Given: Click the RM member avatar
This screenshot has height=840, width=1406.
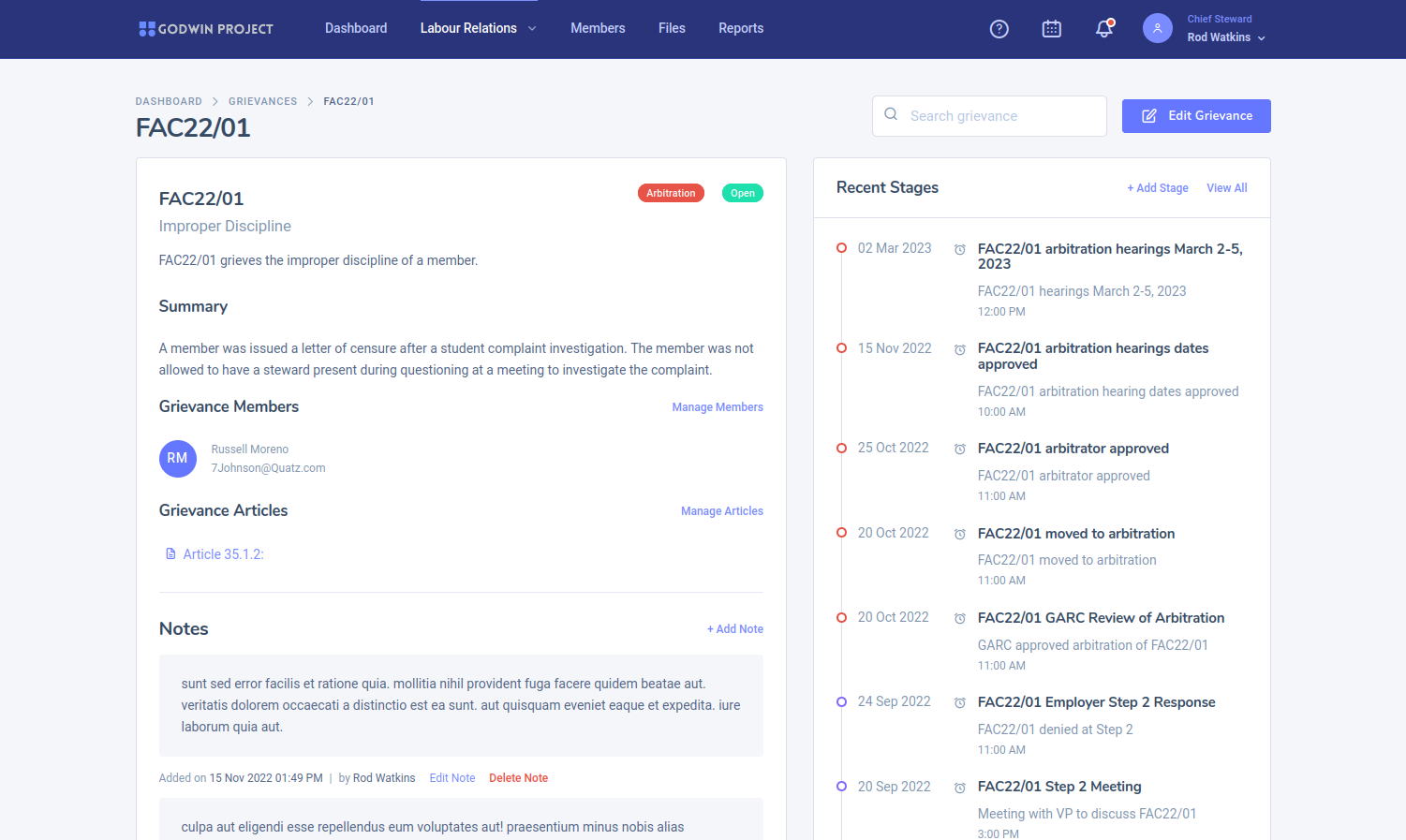Looking at the screenshot, I should (x=178, y=459).
